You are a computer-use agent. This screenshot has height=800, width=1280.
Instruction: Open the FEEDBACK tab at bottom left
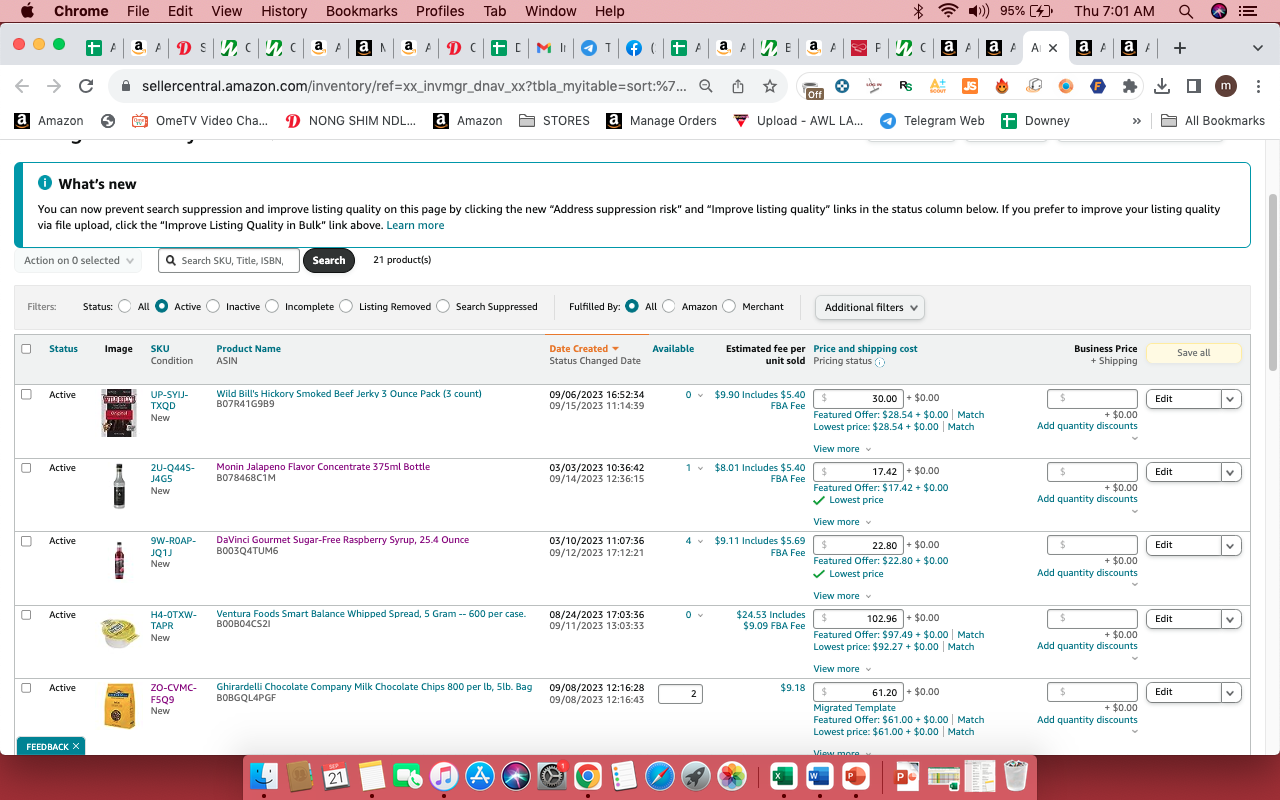click(x=51, y=746)
